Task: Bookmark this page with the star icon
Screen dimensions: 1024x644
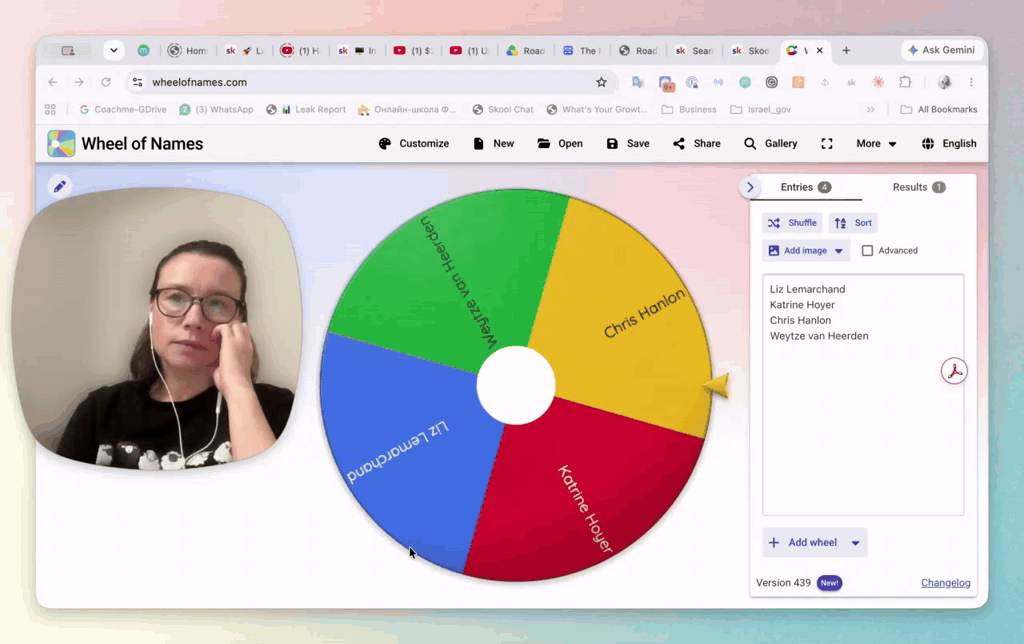Action: point(601,82)
